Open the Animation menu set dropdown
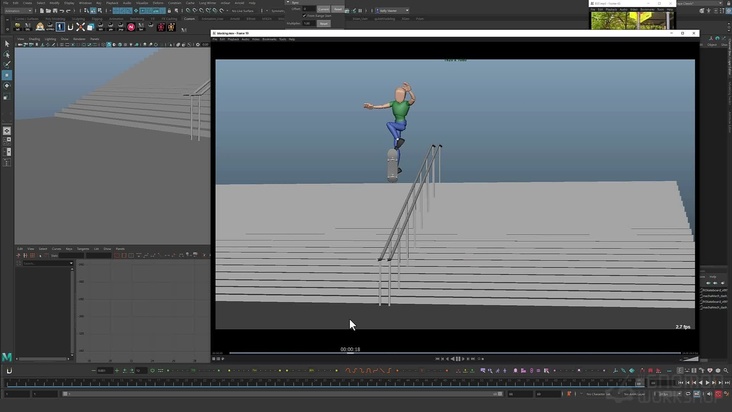The image size is (732, 412). pyautogui.click(x=18, y=10)
